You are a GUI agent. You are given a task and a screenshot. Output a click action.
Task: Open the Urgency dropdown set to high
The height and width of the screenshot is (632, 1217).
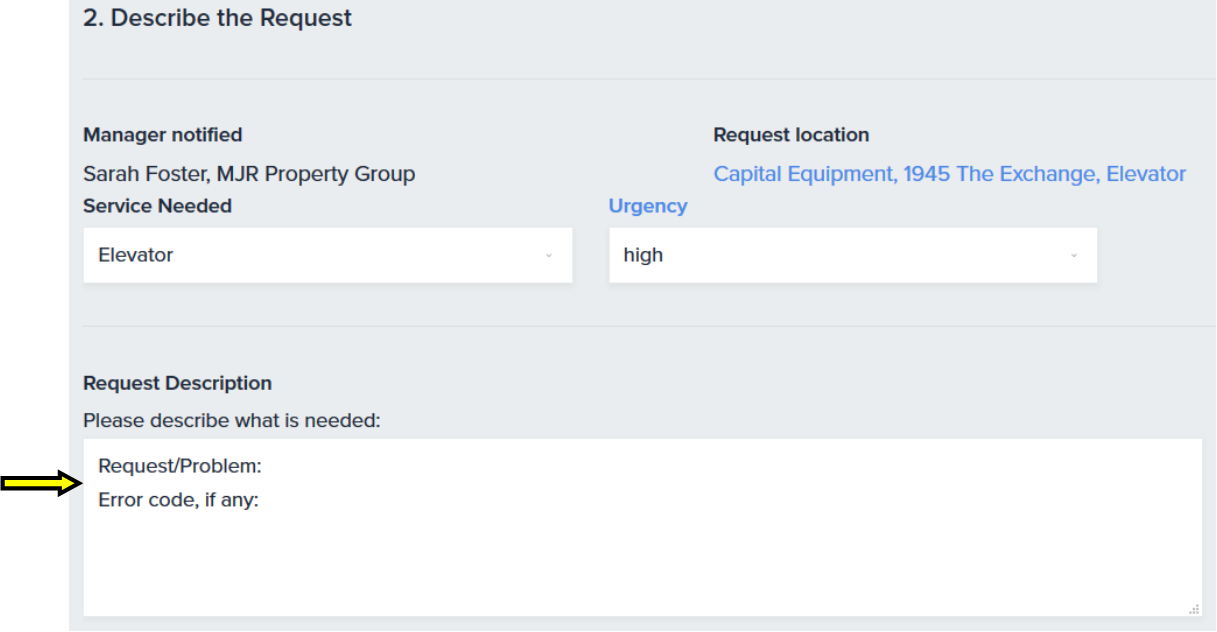(x=852, y=255)
